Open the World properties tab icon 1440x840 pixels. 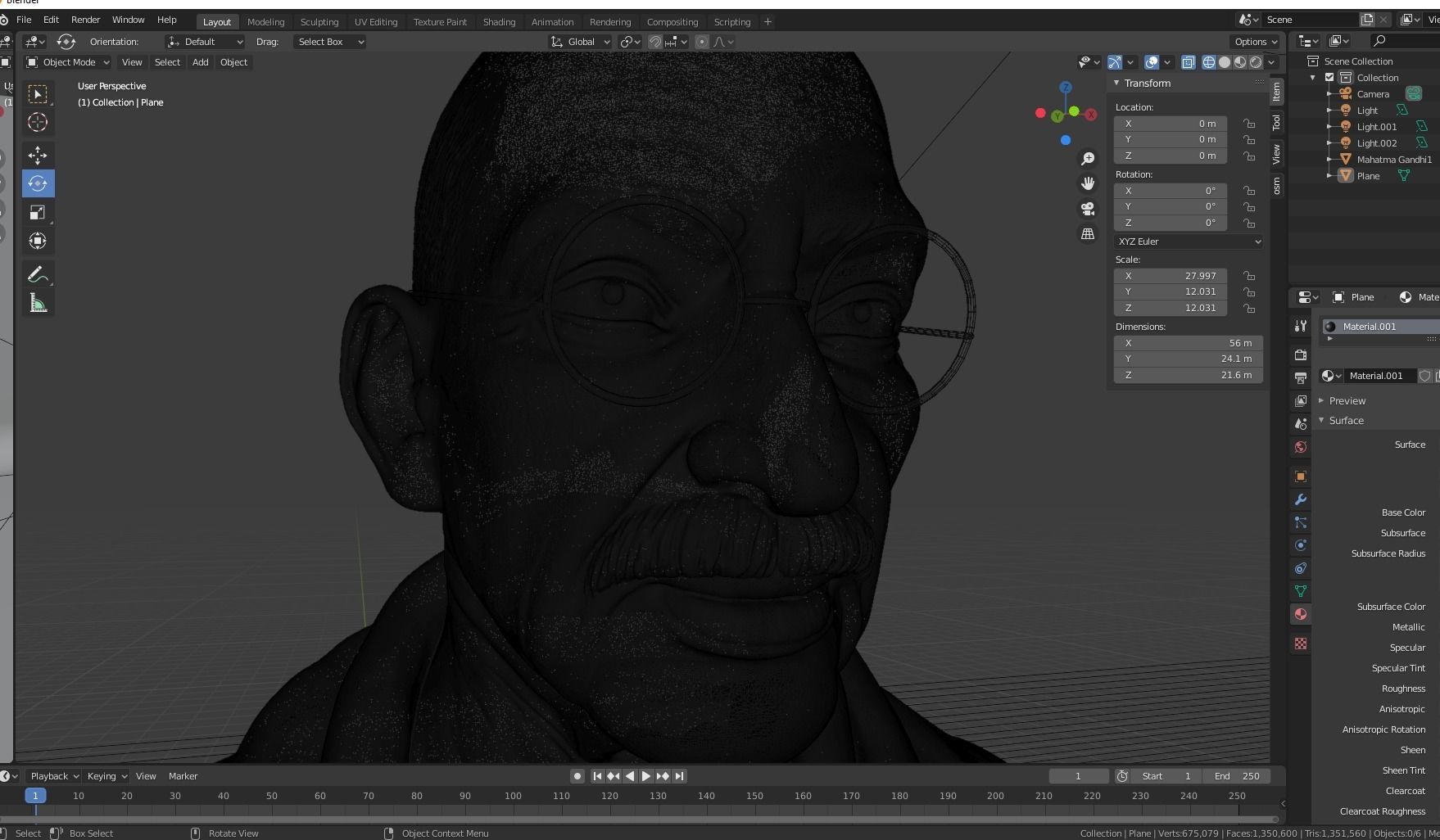click(1300, 447)
